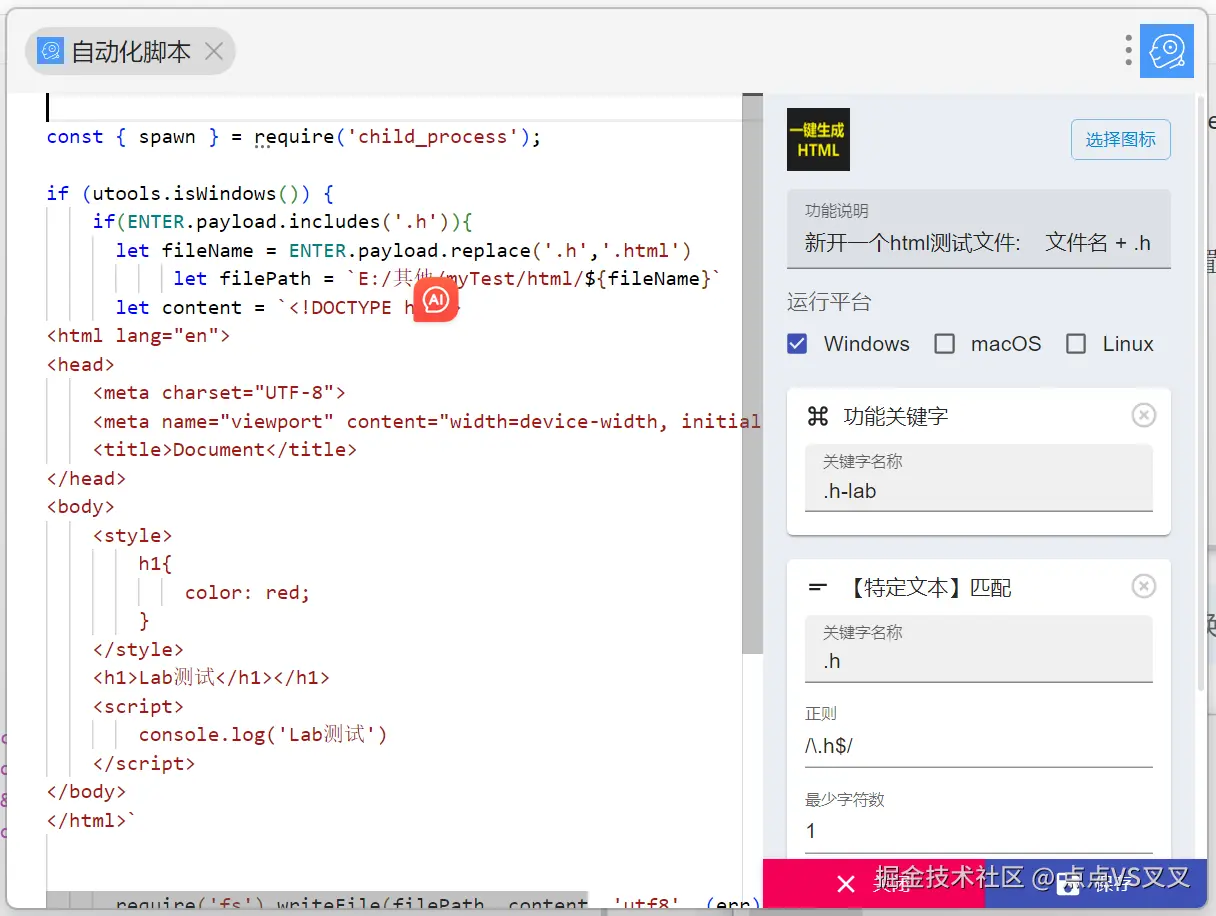Enable the macOS platform checkbox
The height and width of the screenshot is (916, 1216).
(944, 344)
